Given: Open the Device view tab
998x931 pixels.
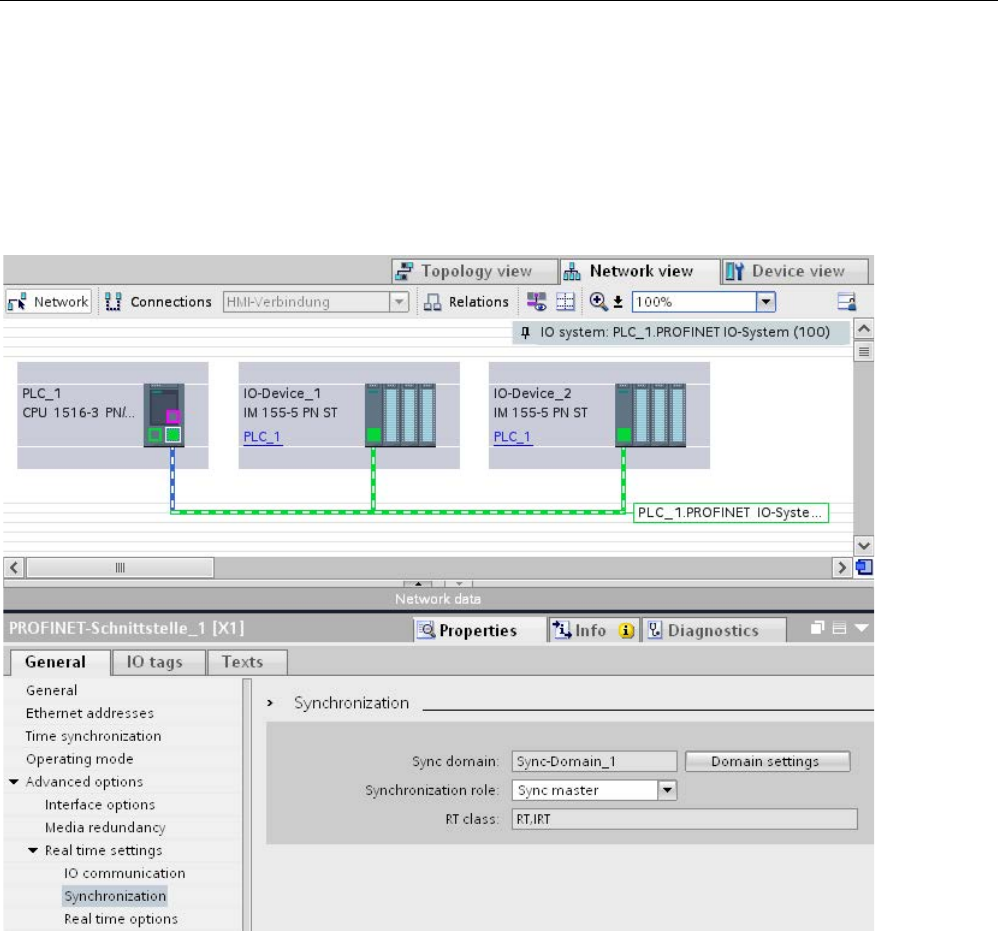Looking at the screenshot, I should tap(795, 271).
